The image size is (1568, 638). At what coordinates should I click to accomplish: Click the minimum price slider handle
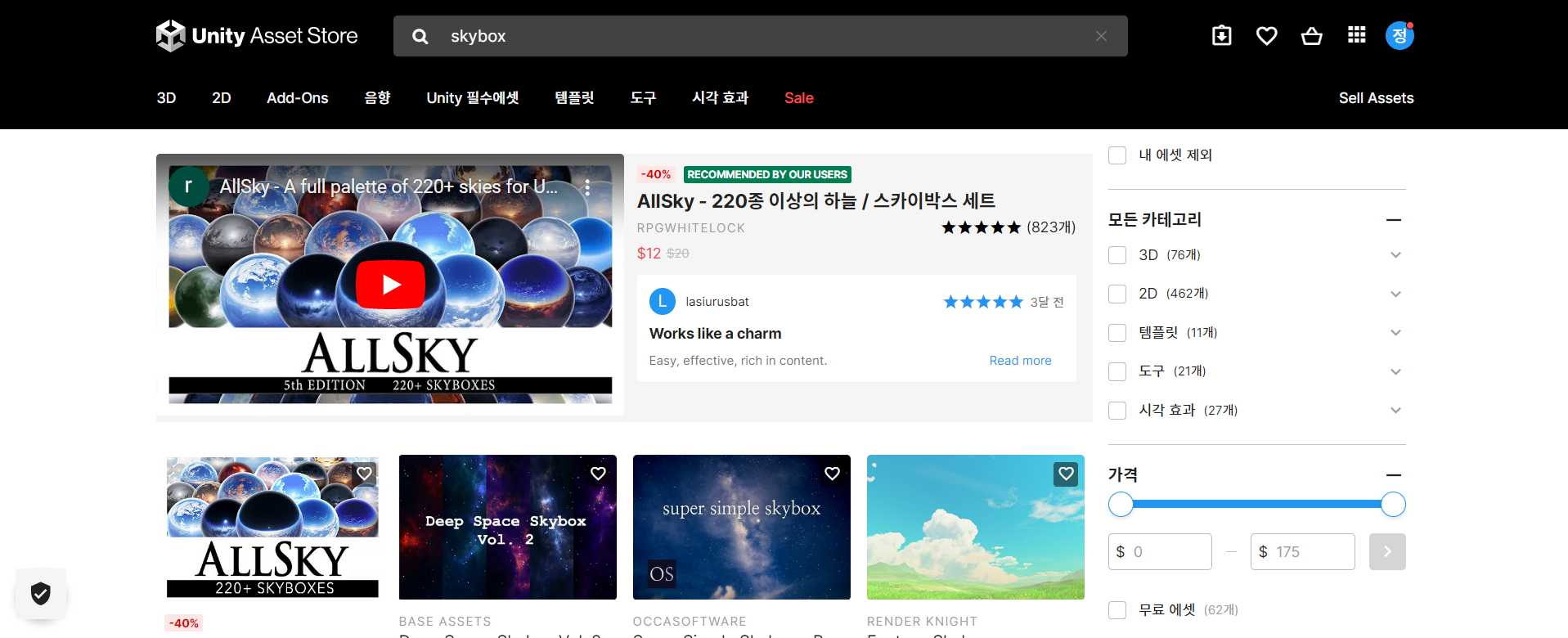pyautogui.click(x=1121, y=505)
